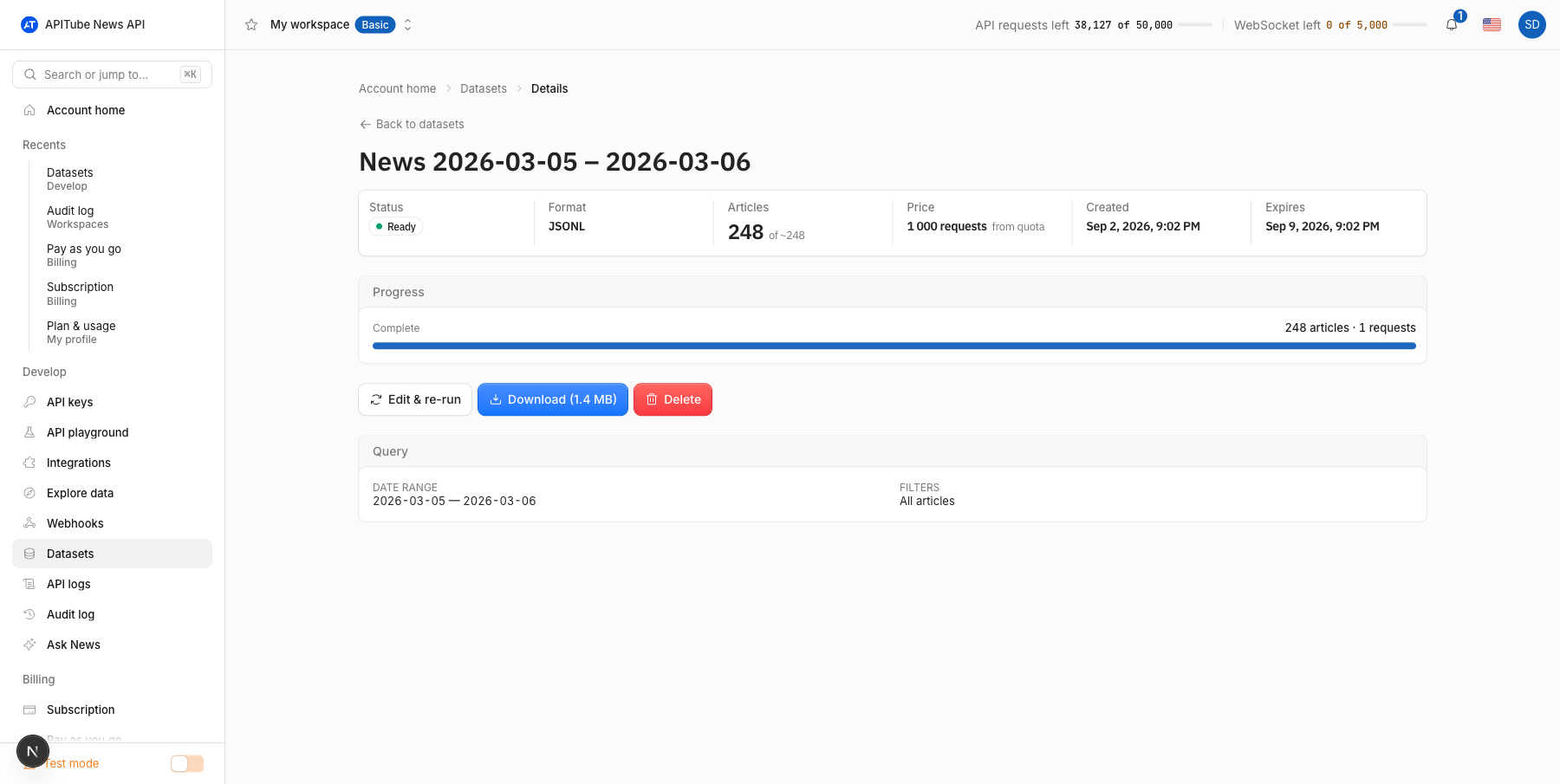Click the API requests left usage bar

tap(1195, 25)
